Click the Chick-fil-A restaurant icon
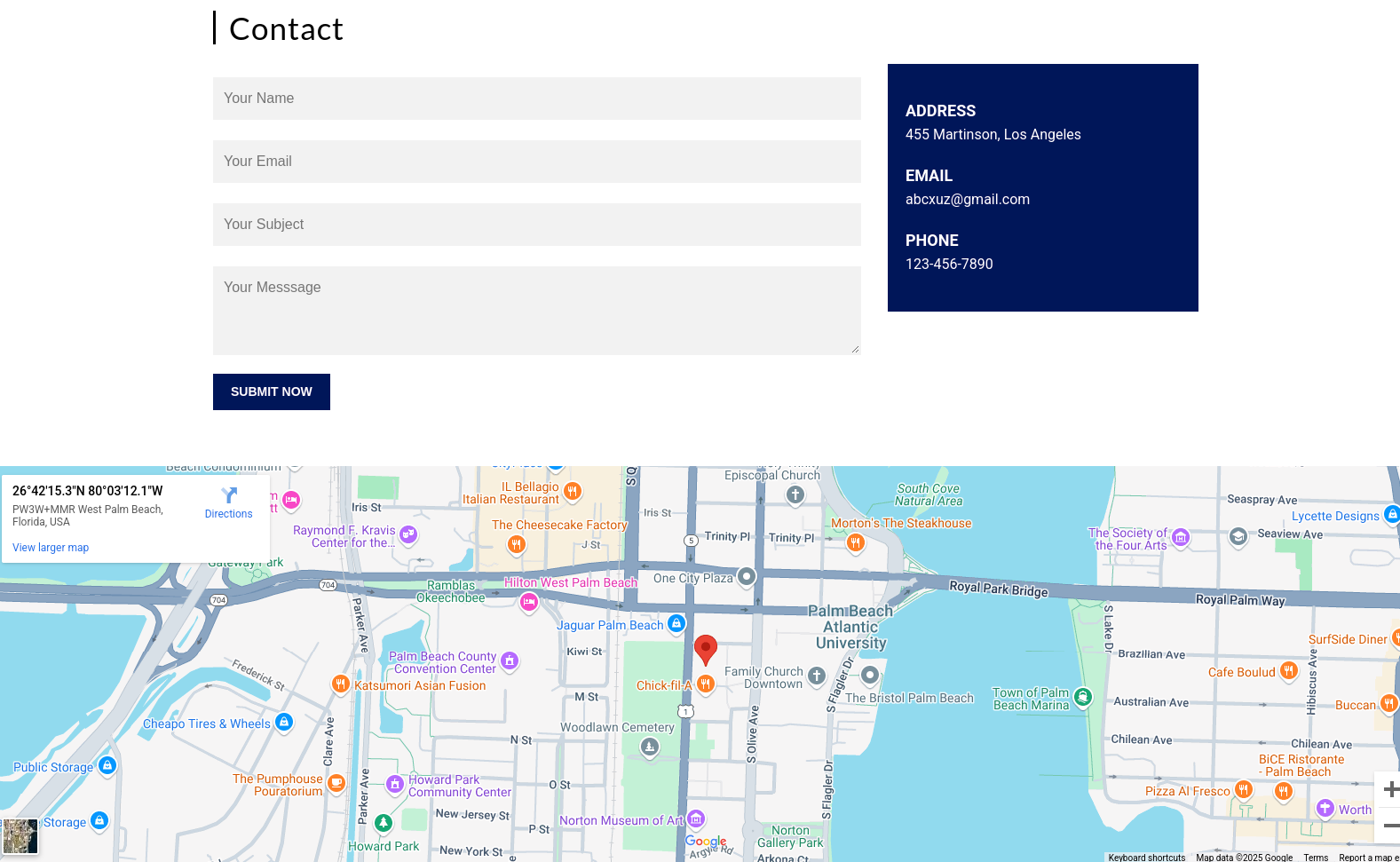Viewport: 1400px width, 862px height. point(706,684)
